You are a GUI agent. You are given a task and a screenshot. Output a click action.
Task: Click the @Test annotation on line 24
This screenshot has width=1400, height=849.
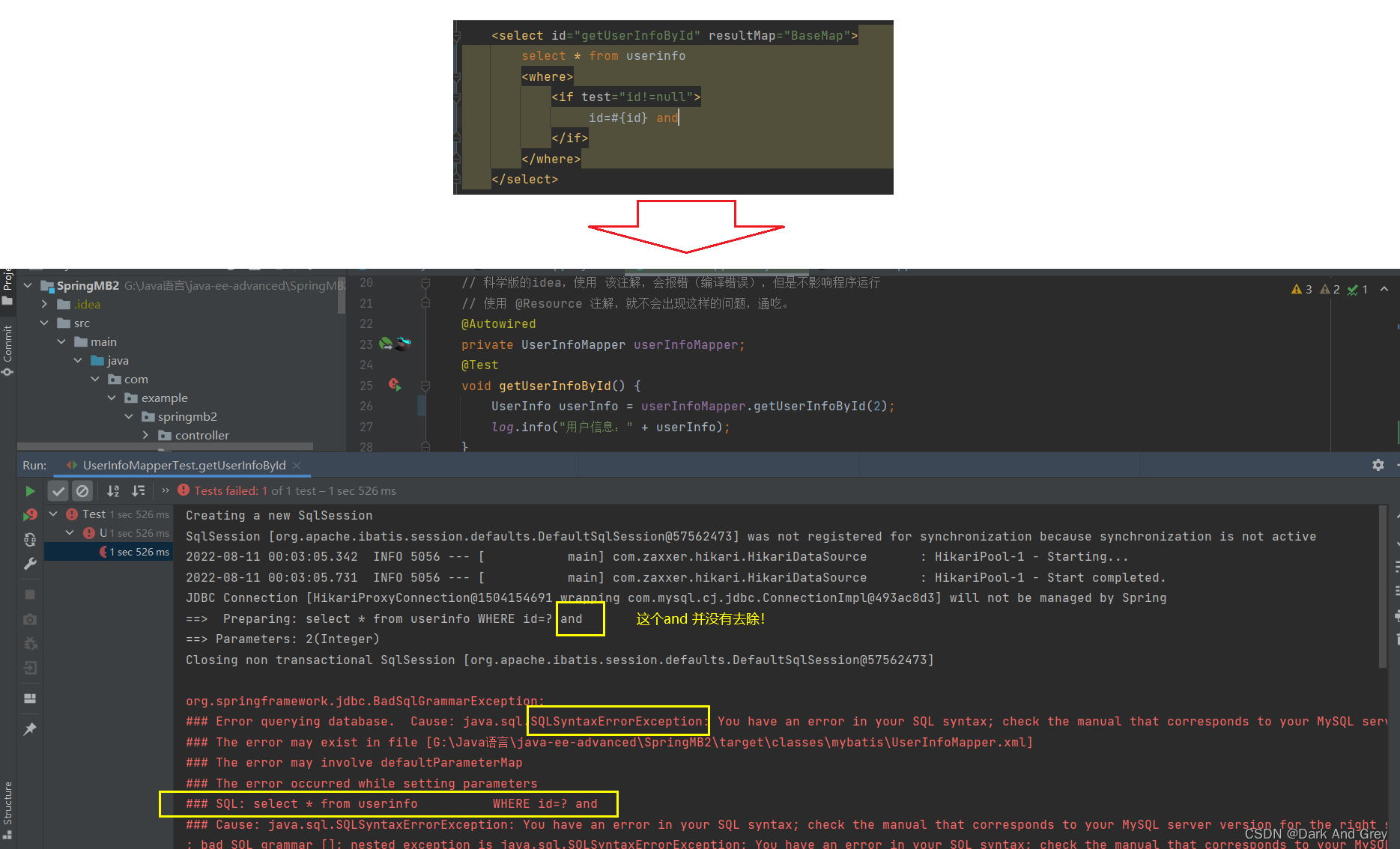pos(480,365)
